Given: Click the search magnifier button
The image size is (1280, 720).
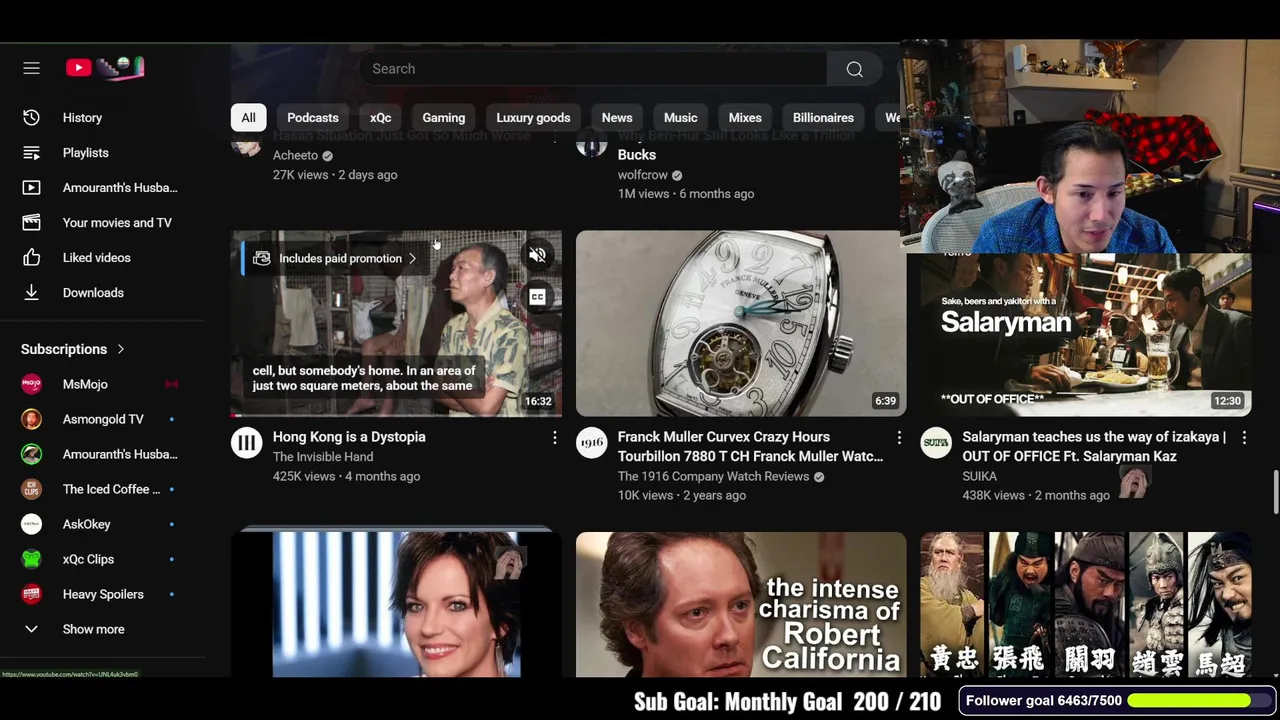Looking at the screenshot, I should click(x=854, y=69).
